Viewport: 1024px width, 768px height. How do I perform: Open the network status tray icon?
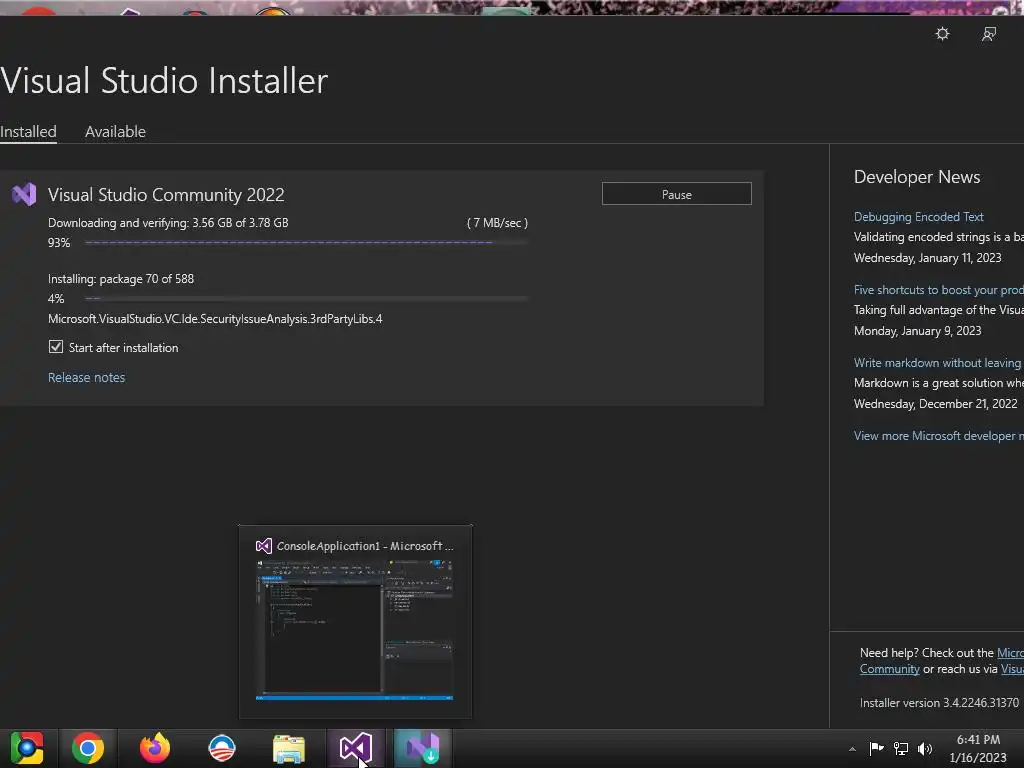tap(901, 748)
